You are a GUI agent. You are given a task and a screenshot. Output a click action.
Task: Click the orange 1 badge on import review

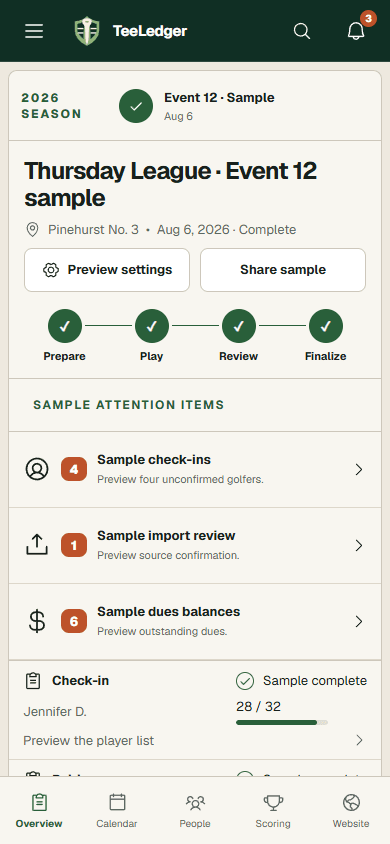click(x=74, y=545)
